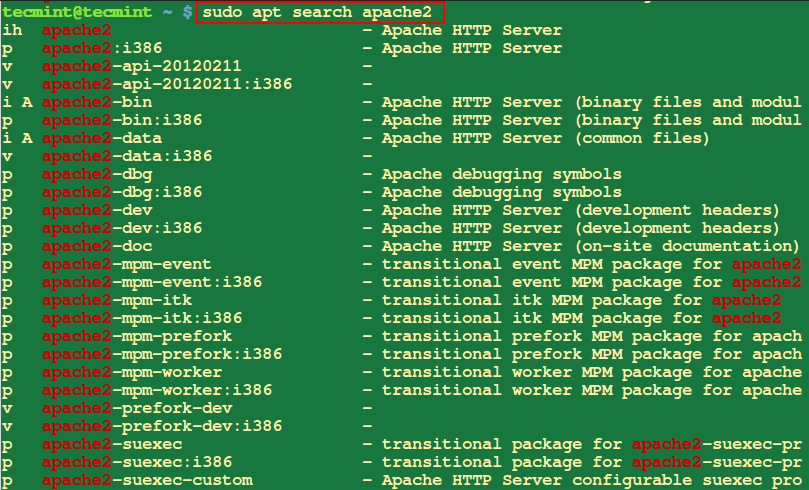Image resolution: width=809 pixels, height=490 pixels.
Task: Select the apache2:i386 package name
Action: 102,48
